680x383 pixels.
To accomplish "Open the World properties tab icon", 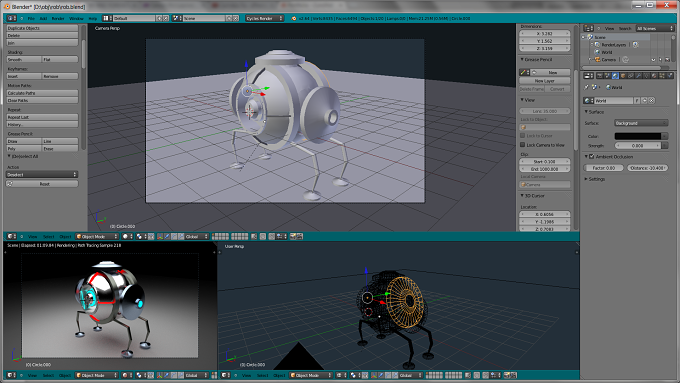I will point(615,76).
